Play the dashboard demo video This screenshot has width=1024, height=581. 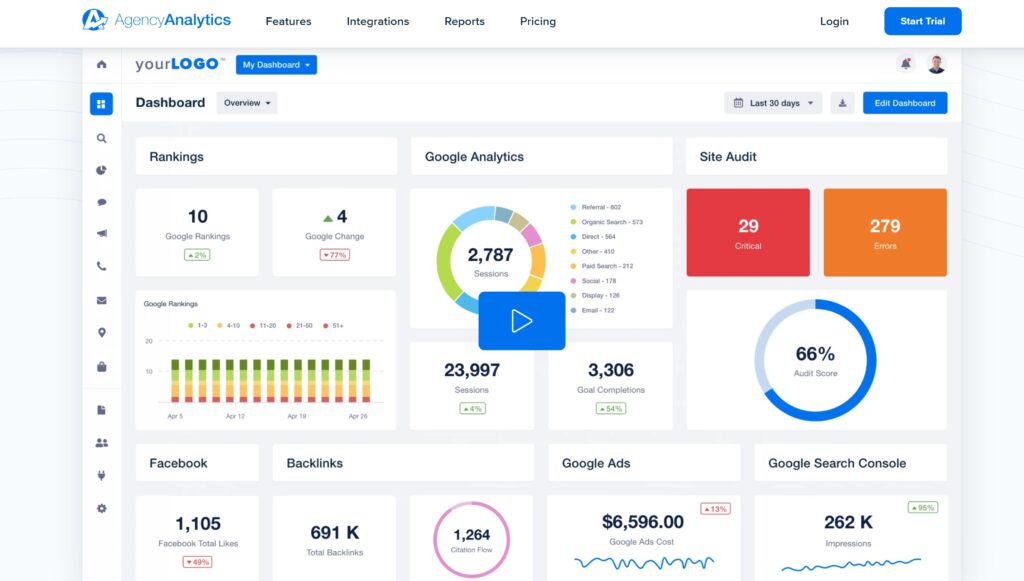(x=522, y=321)
